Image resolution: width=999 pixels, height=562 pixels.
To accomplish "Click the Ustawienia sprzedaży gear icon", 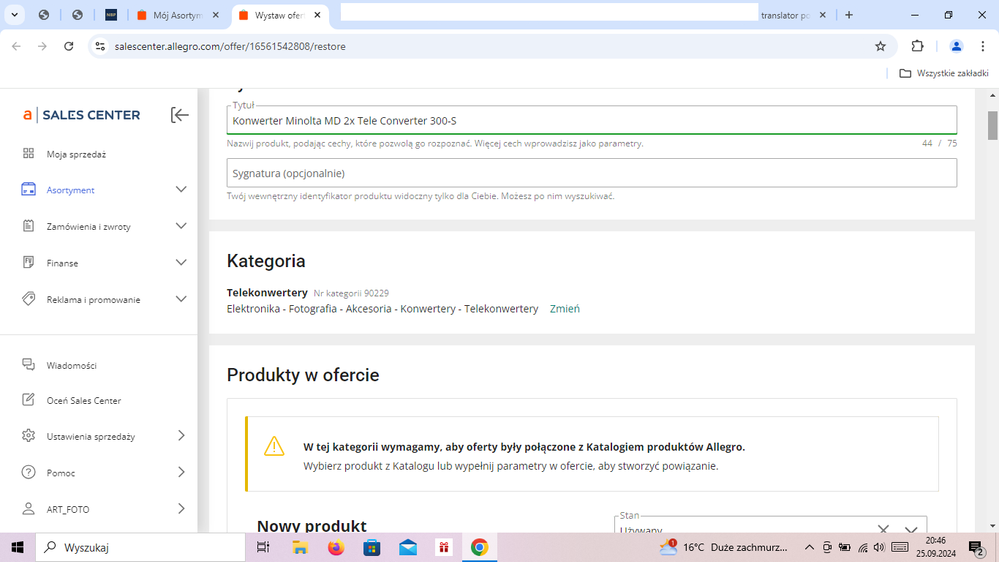I will pos(29,436).
